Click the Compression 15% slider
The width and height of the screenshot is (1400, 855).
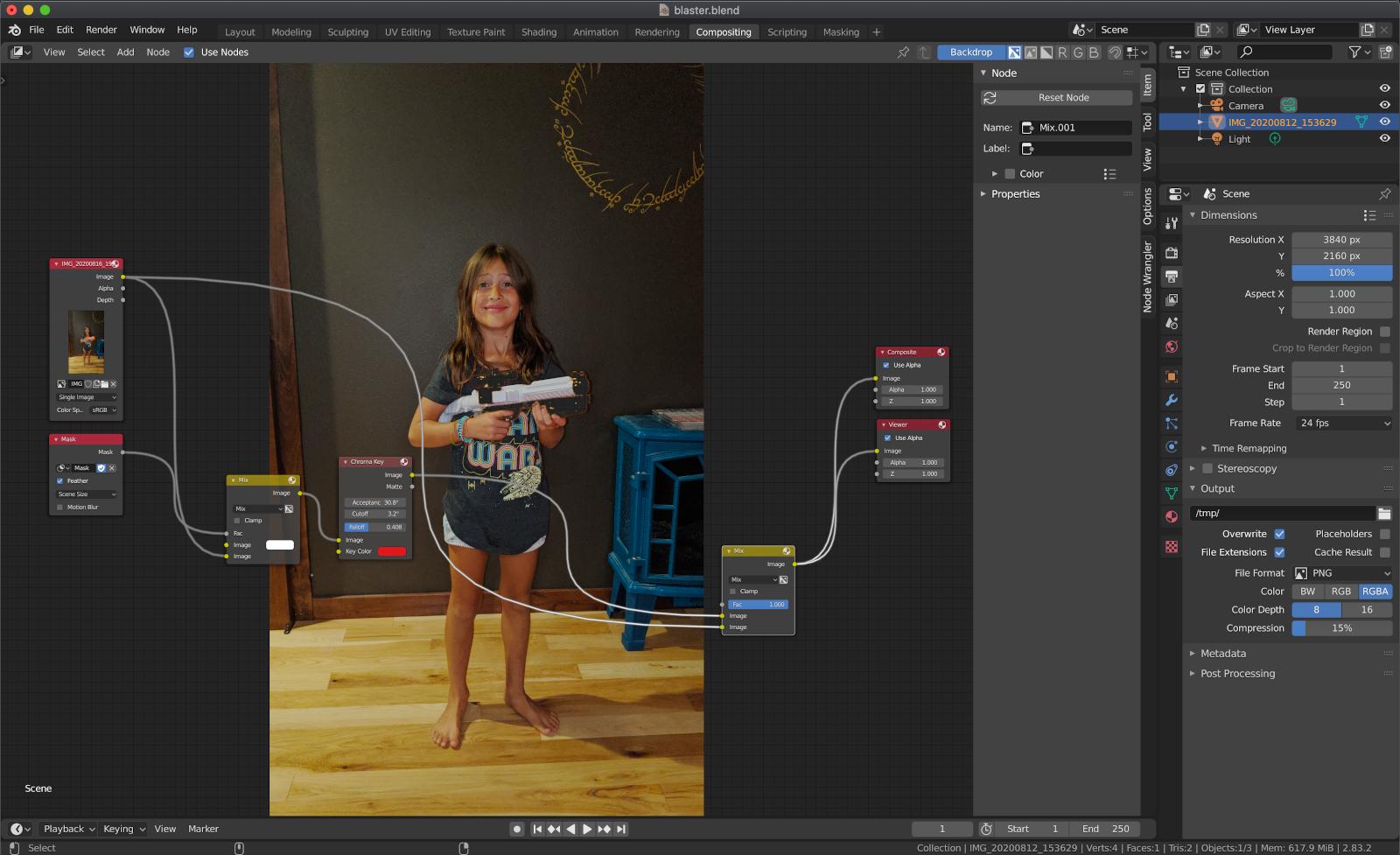(1342, 628)
